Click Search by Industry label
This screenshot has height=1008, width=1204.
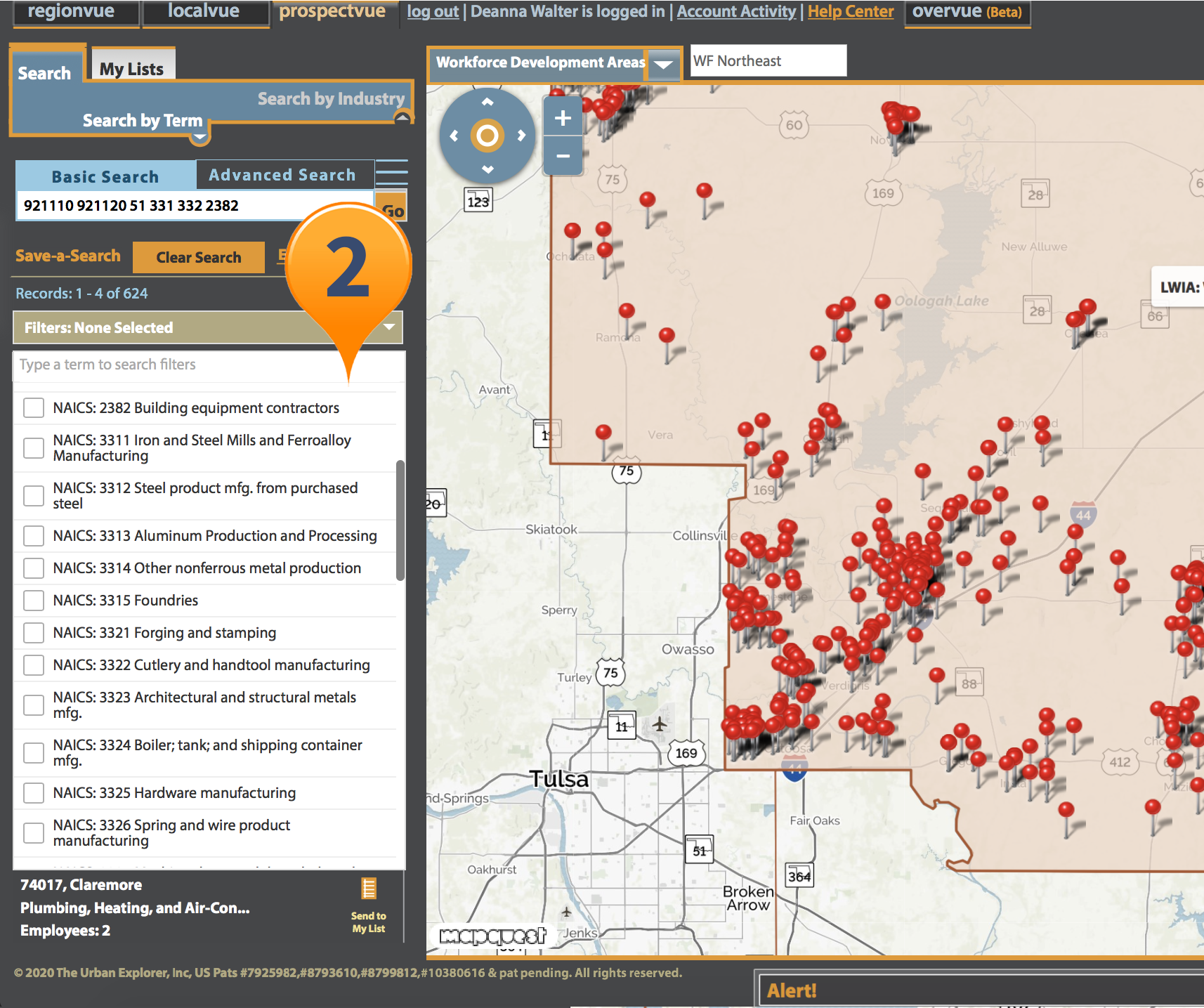(x=332, y=98)
